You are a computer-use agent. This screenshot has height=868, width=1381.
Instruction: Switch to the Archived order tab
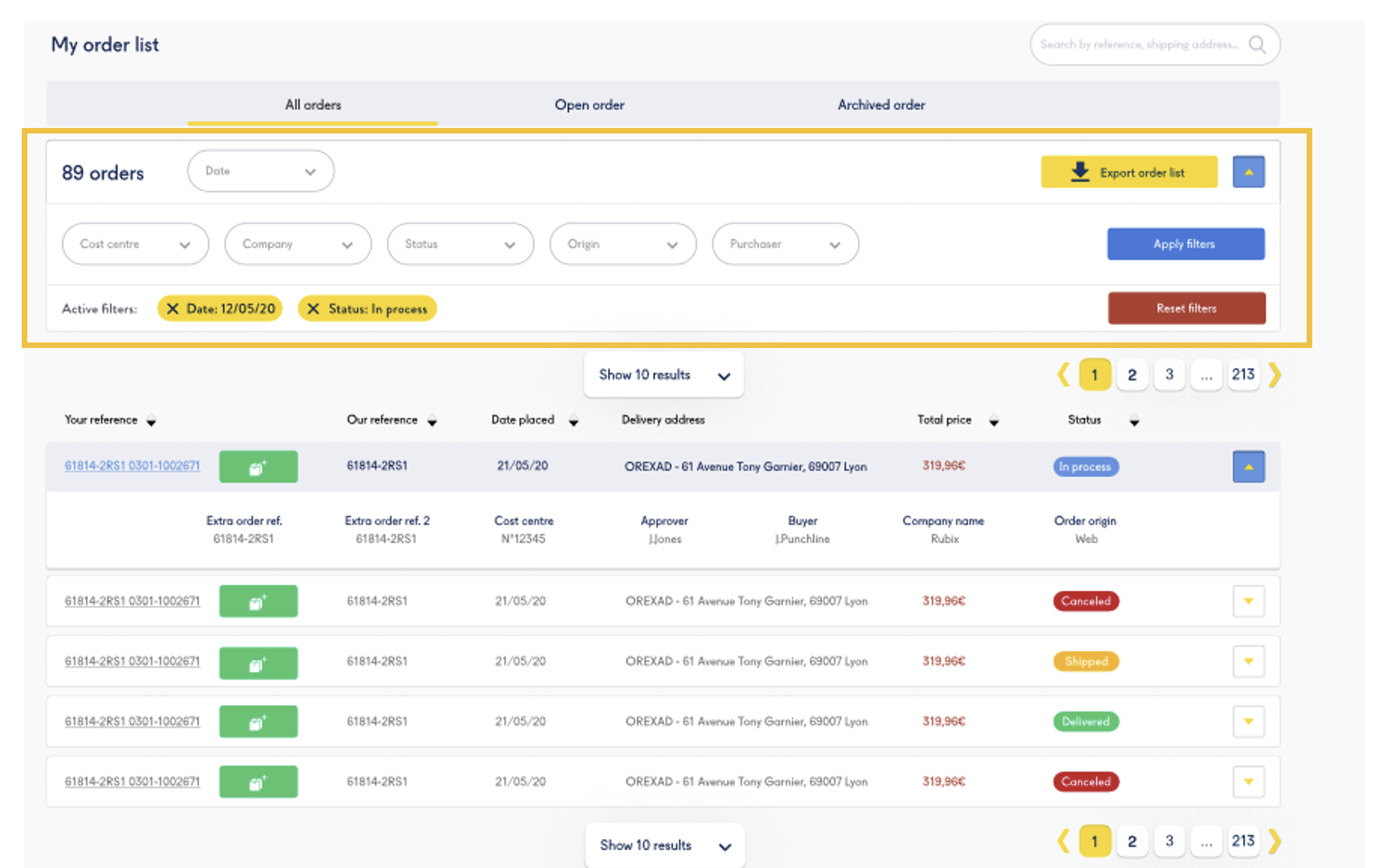(881, 105)
